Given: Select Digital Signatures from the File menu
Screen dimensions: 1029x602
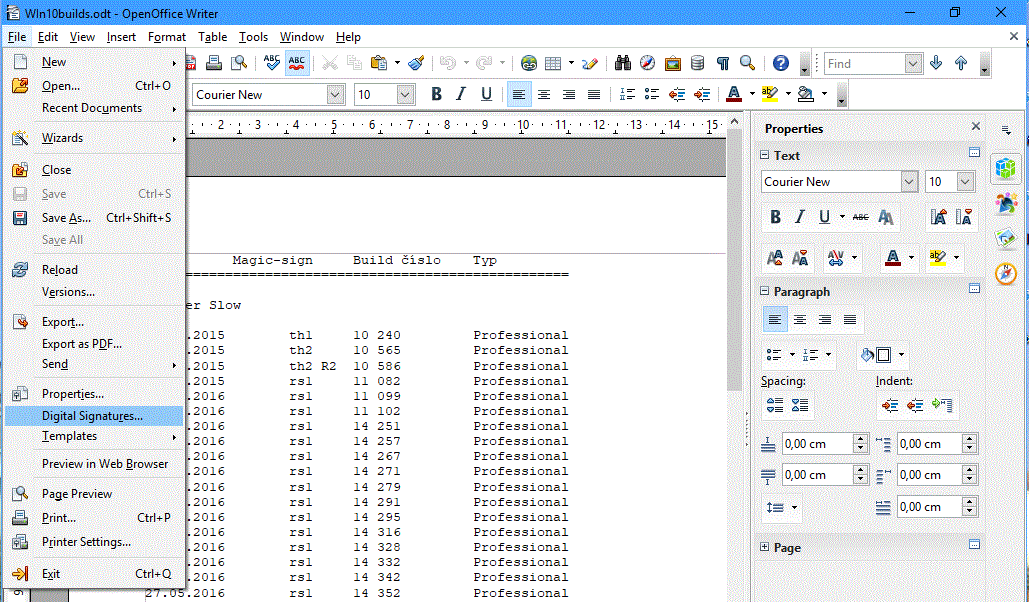Looking at the screenshot, I should [92, 416].
